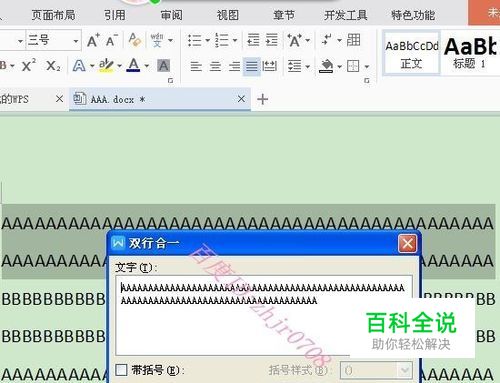
Task: Expand borders dropdown arrow
Action: pyautogui.click(x=367, y=66)
